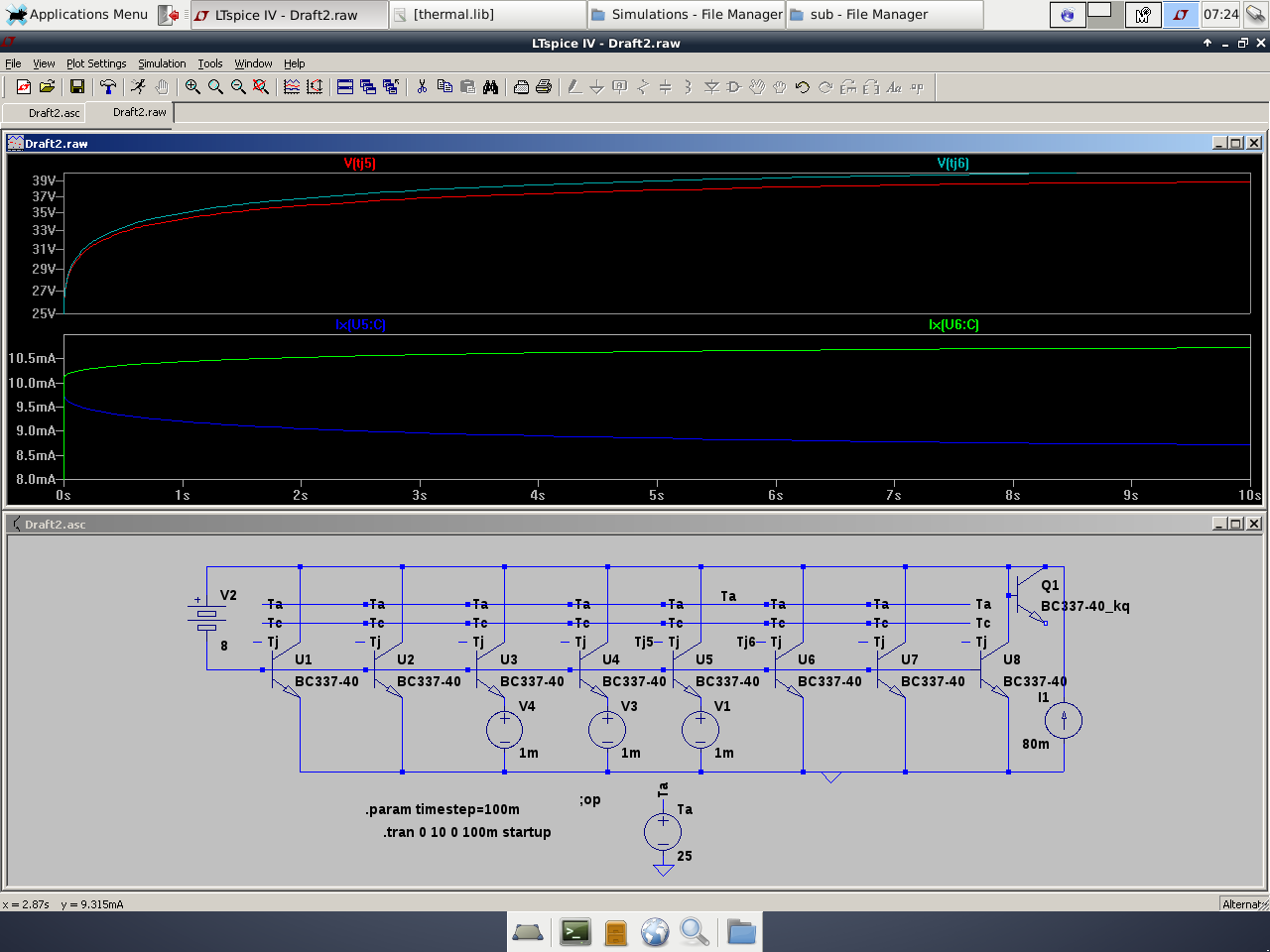Click the Copy icon in toolbar
The width and height of the screenshot is (1270, 952).
pos(444,87)
